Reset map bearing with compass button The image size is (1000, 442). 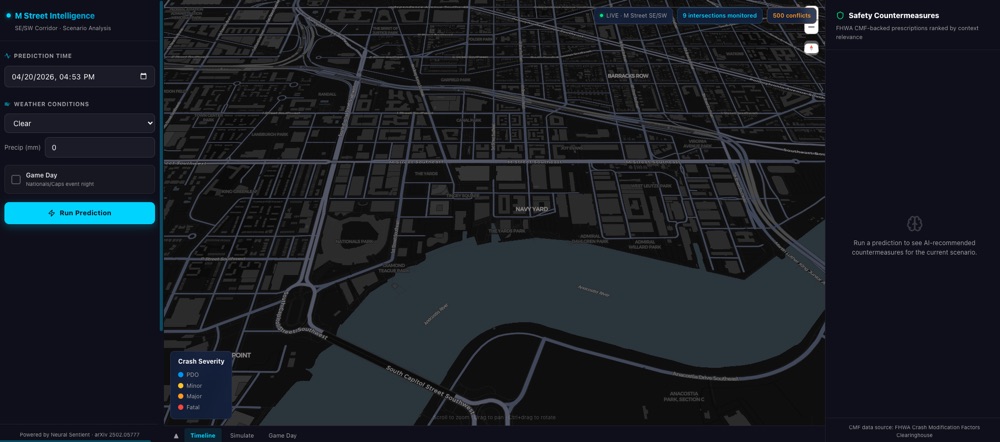click(811, 48)
